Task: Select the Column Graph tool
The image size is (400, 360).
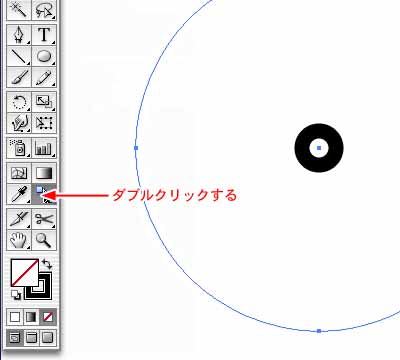Action: [x=44, y=148]
